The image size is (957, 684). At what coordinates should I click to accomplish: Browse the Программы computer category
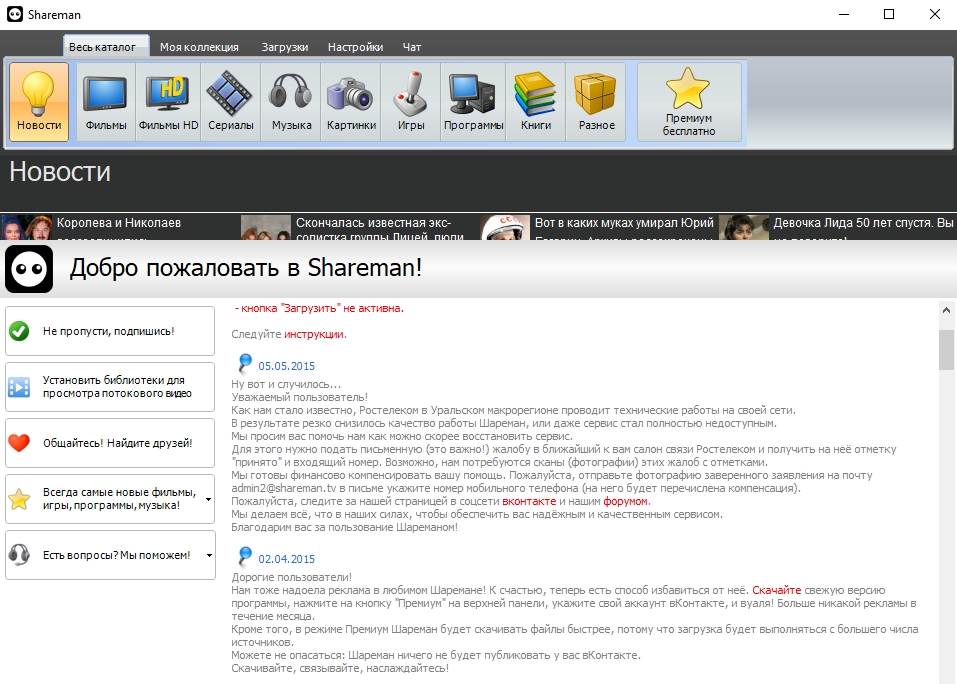point(473,102)
